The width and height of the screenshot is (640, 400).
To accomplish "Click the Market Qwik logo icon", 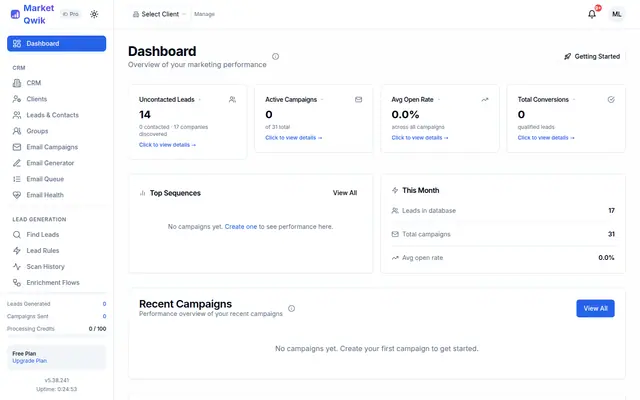I will click(15, 14).
